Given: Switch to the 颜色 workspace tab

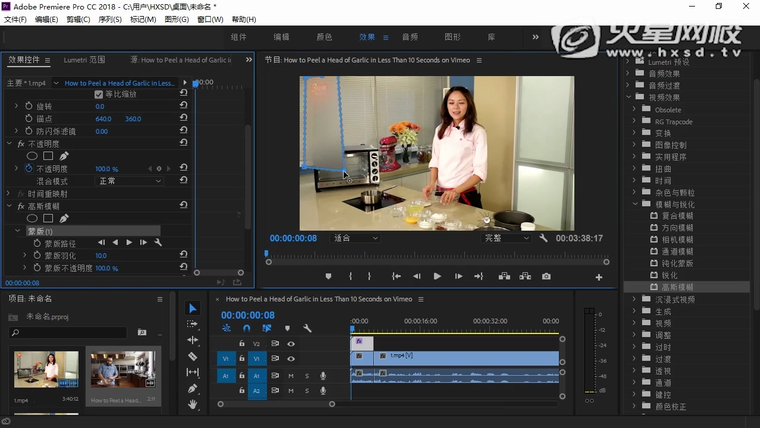Looking at the screenshot, I should click(324, 37).
